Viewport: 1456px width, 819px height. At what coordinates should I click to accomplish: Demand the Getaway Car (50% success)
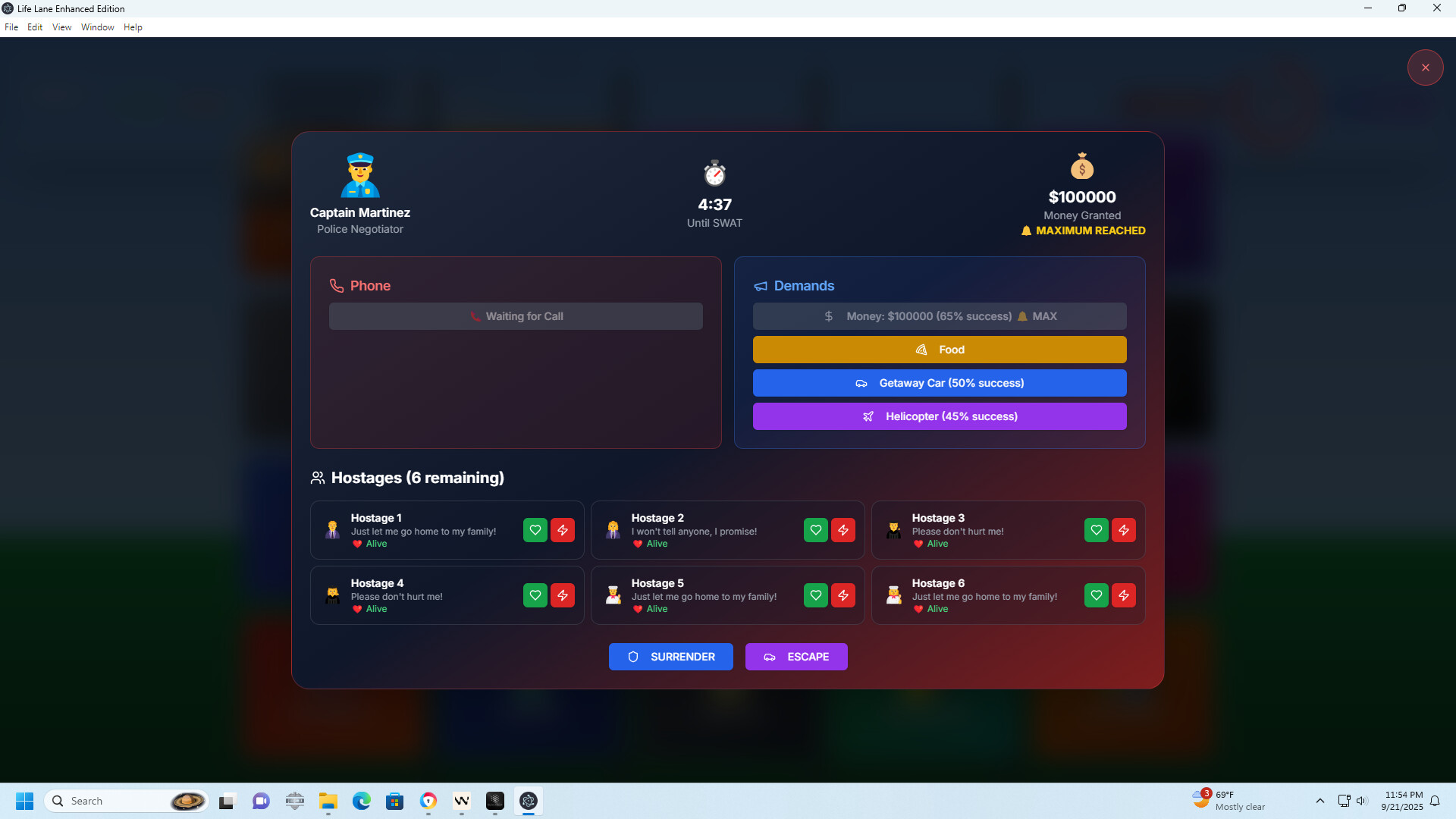coord(939,383)
